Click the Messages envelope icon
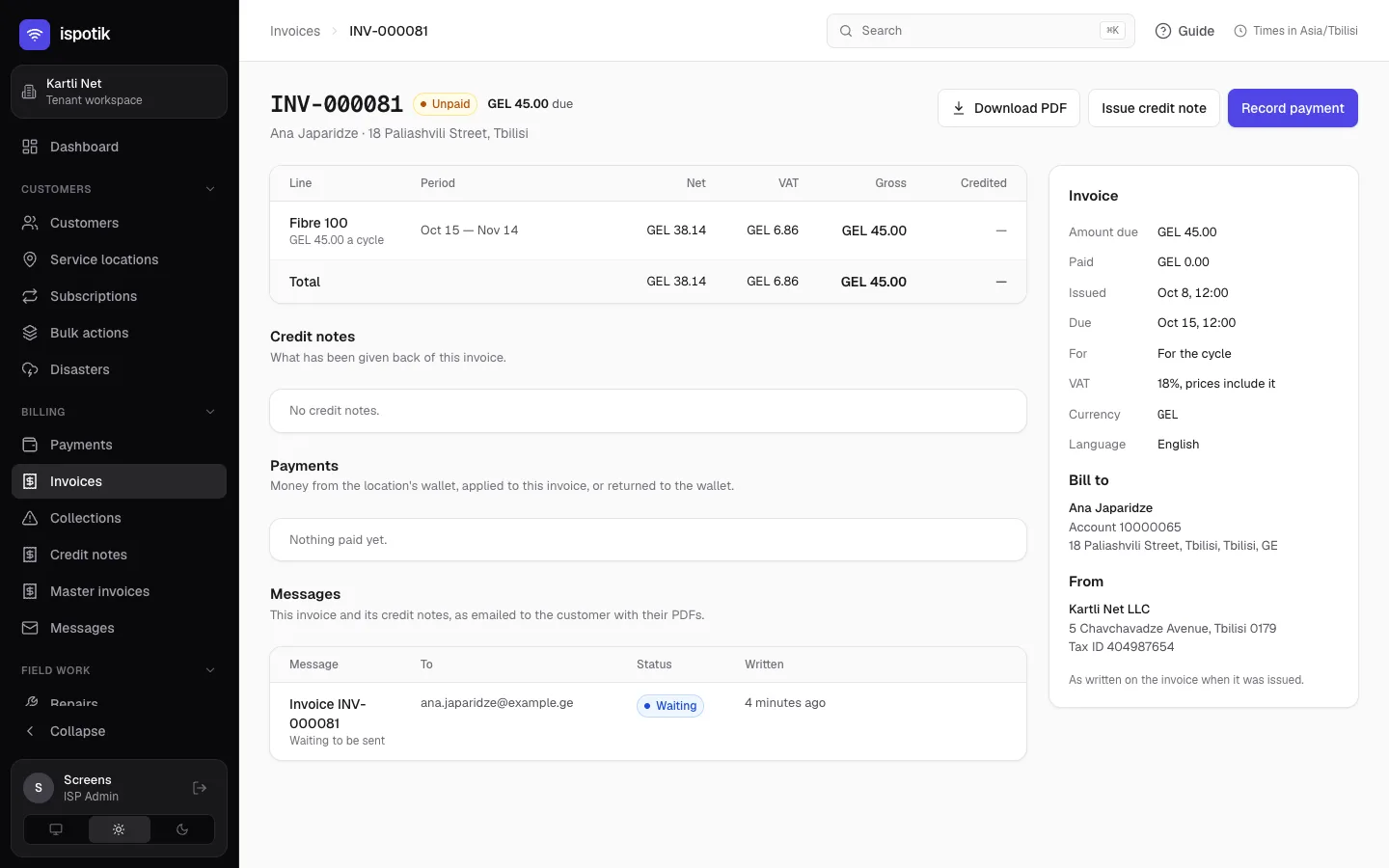 pos(30,628)
